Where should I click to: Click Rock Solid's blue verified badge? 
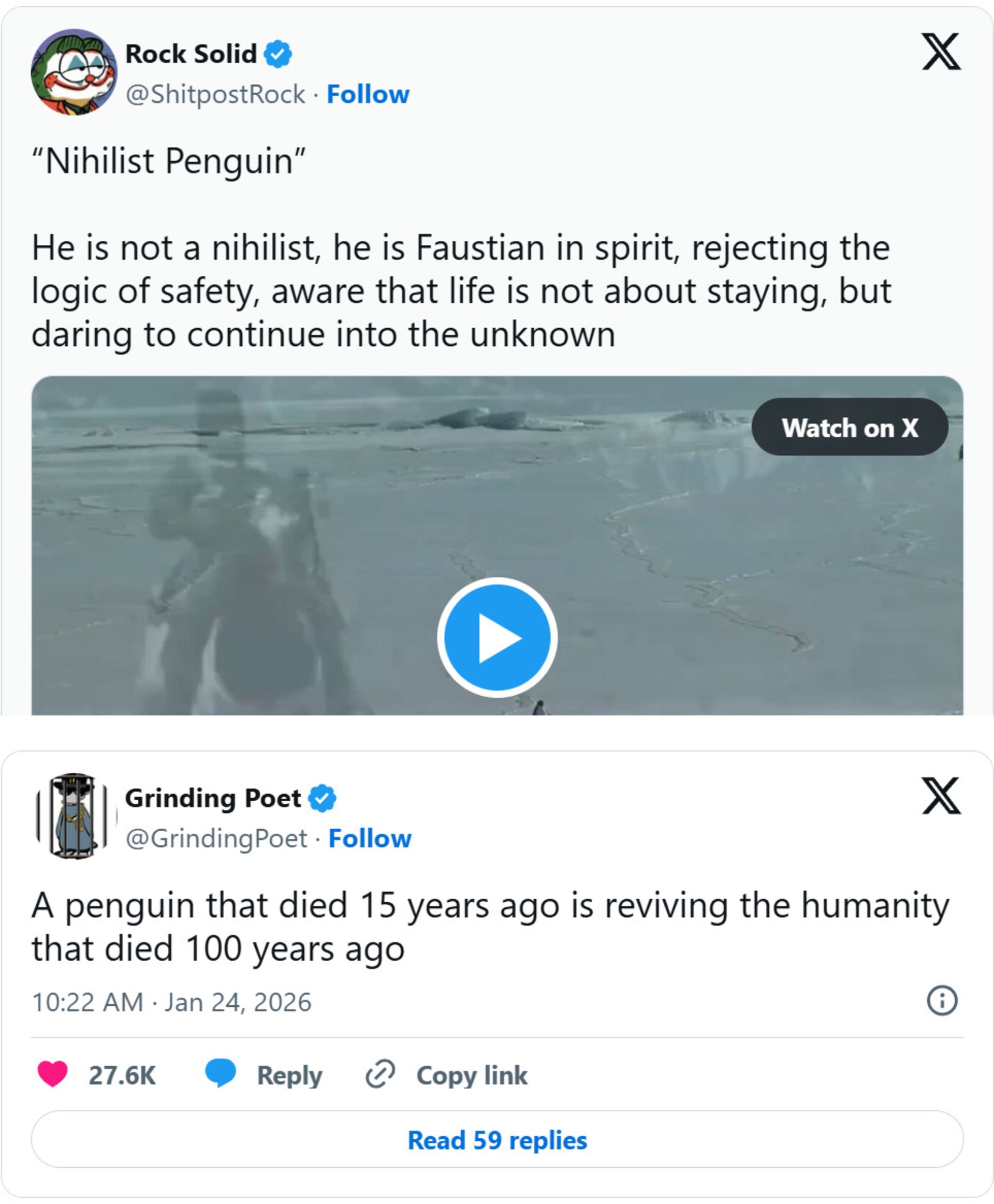(x=277, y=54)
